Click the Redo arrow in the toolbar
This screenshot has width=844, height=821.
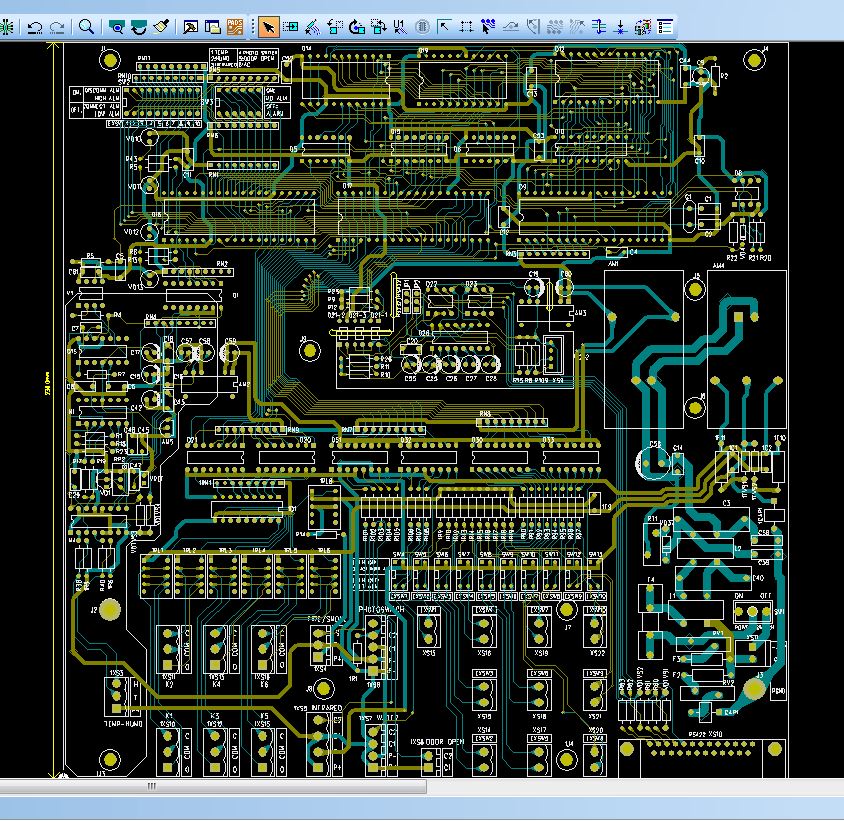pyautogui.click(x=57, y=27)
